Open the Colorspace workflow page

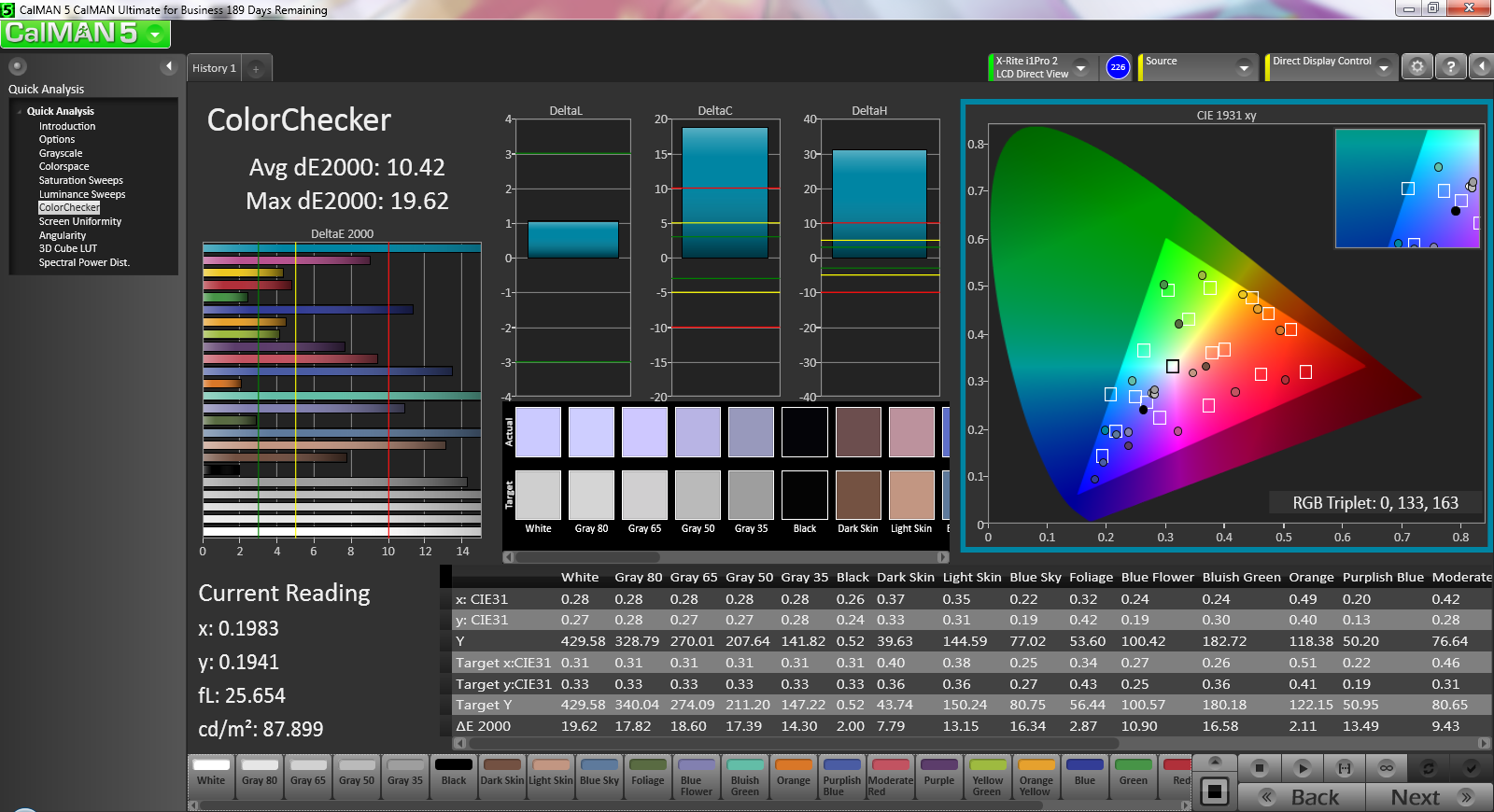pos(64,166)
